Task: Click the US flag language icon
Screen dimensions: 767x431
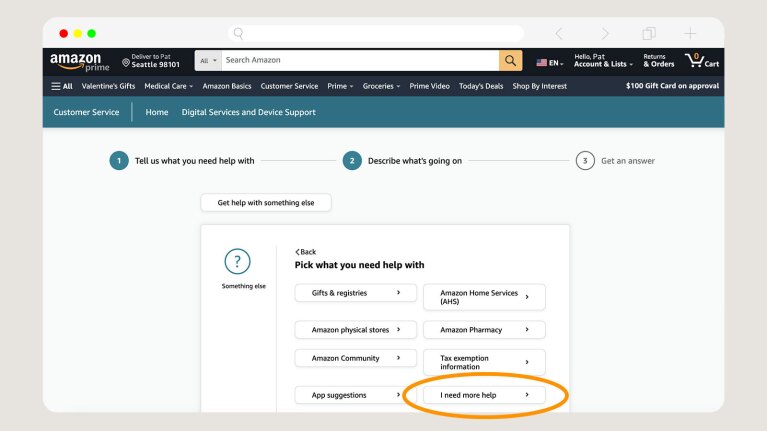Action: tap(541, 63)
